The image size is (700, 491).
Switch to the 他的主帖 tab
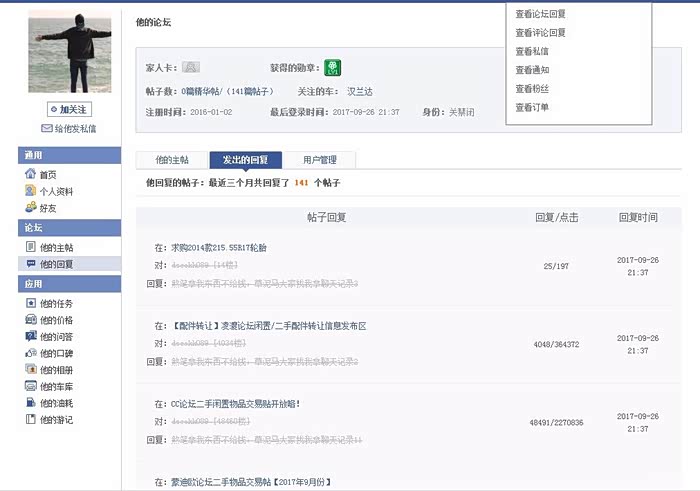[x=171, y=160]
